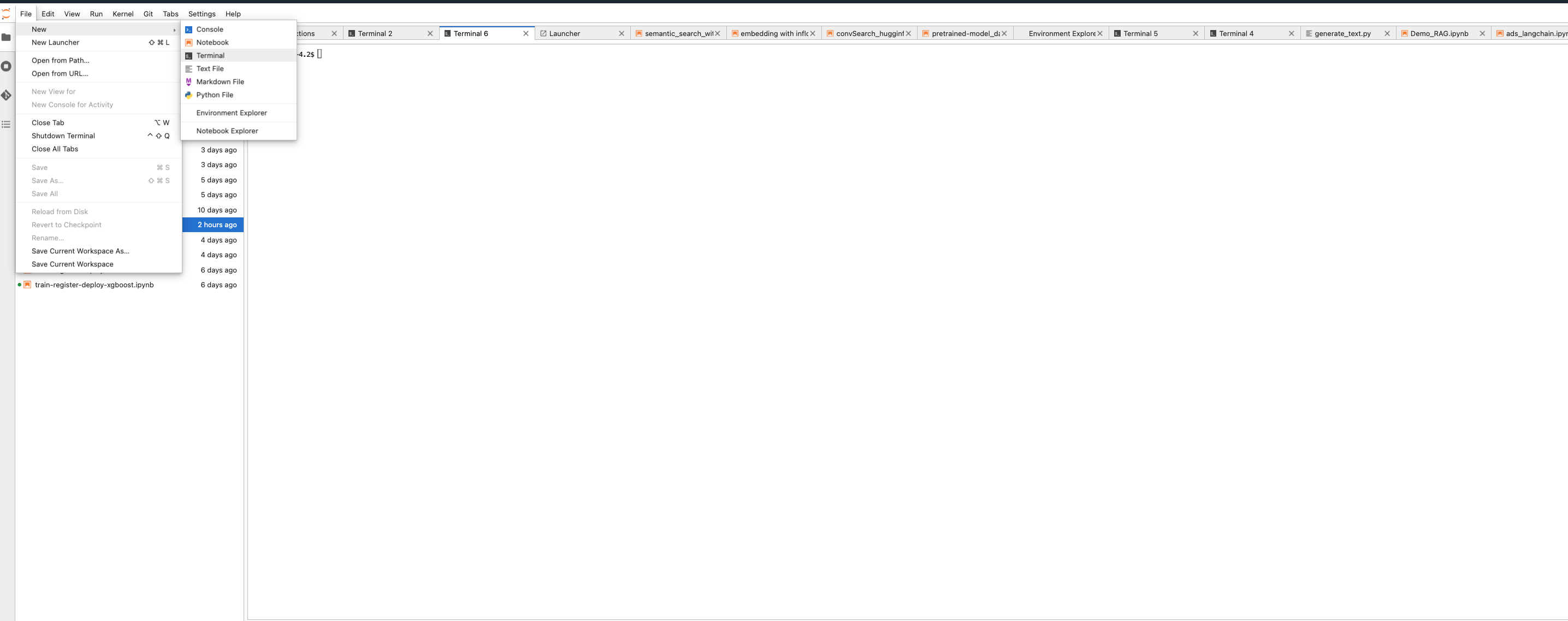The image size is (1568, 621).
Task: Select Terminal from the New submenu
Action: [210, 55]
